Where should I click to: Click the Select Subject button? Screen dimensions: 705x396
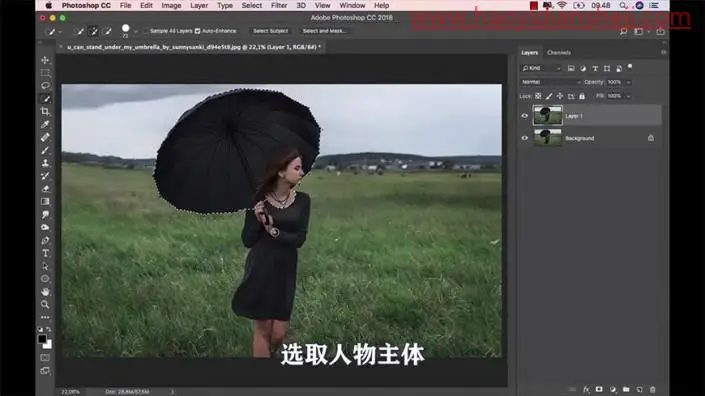270,31
